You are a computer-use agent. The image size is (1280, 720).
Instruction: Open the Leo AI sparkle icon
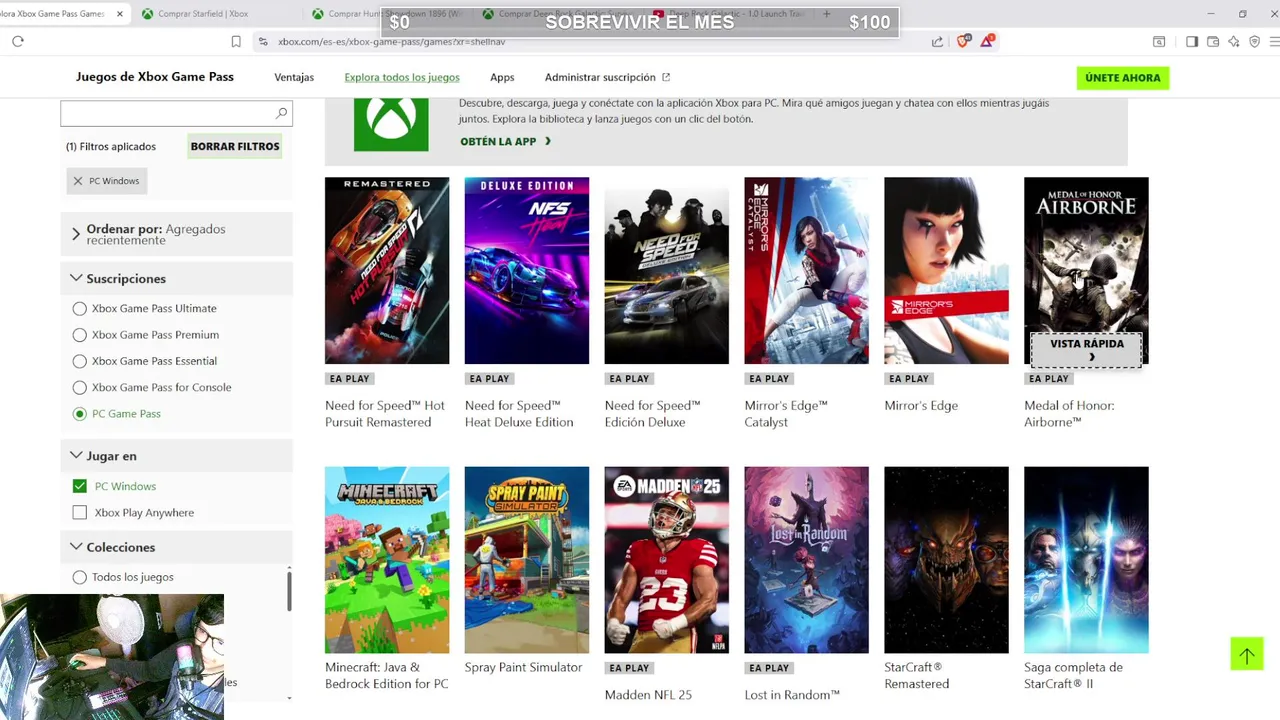pos(1234,41)
